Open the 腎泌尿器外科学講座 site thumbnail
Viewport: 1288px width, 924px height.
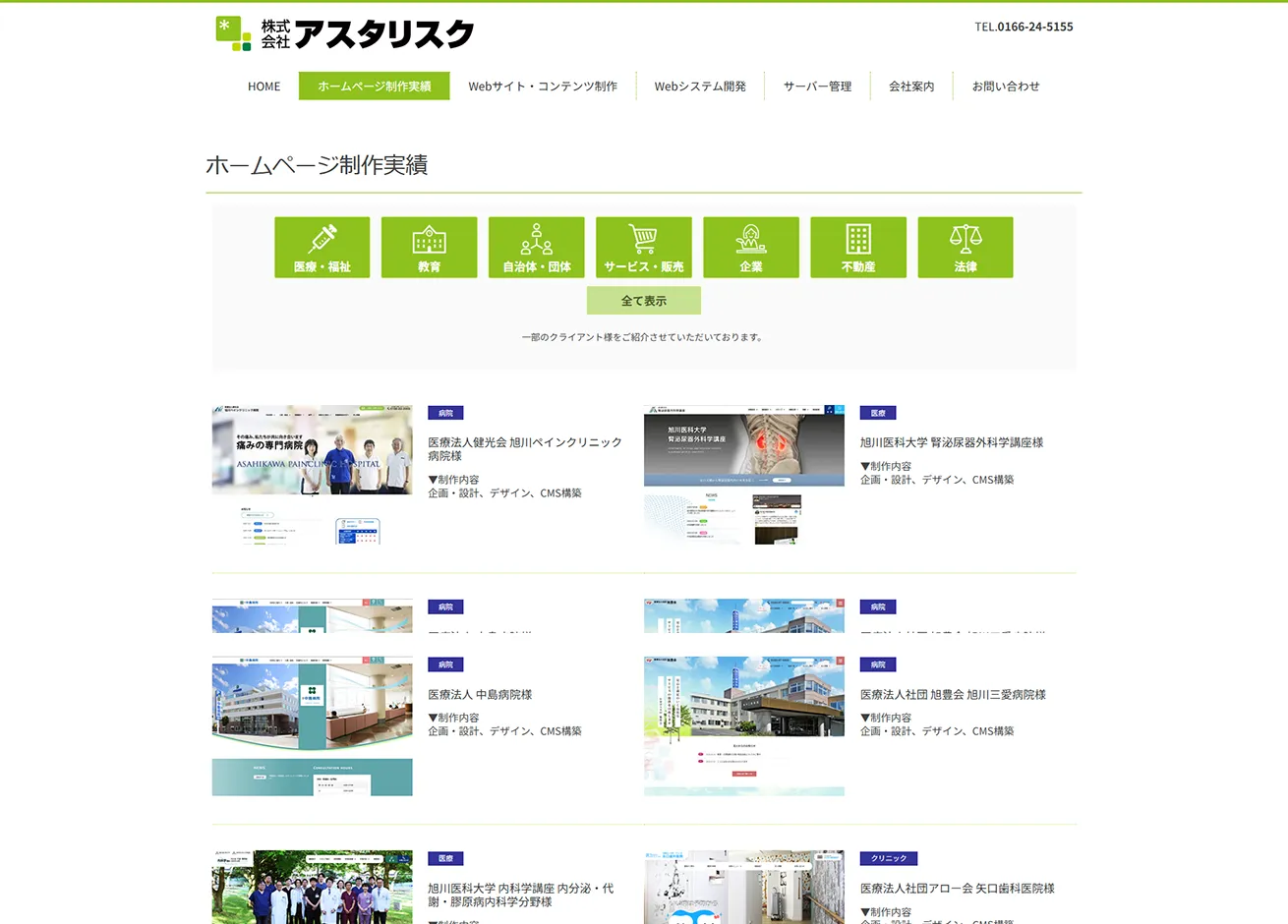click(x=743, y=475)
